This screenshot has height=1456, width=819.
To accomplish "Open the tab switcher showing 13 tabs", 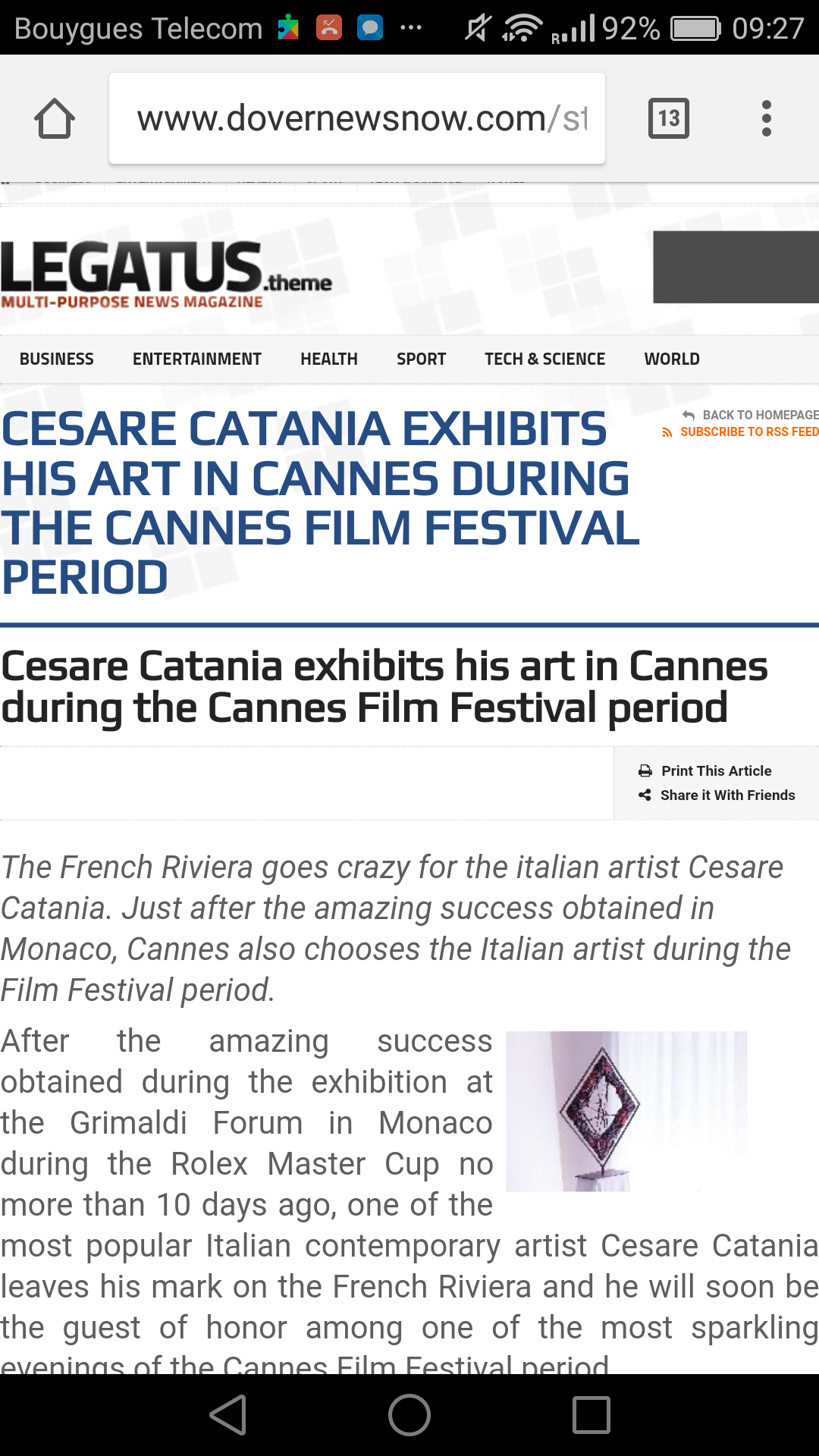I will (669, 118).
